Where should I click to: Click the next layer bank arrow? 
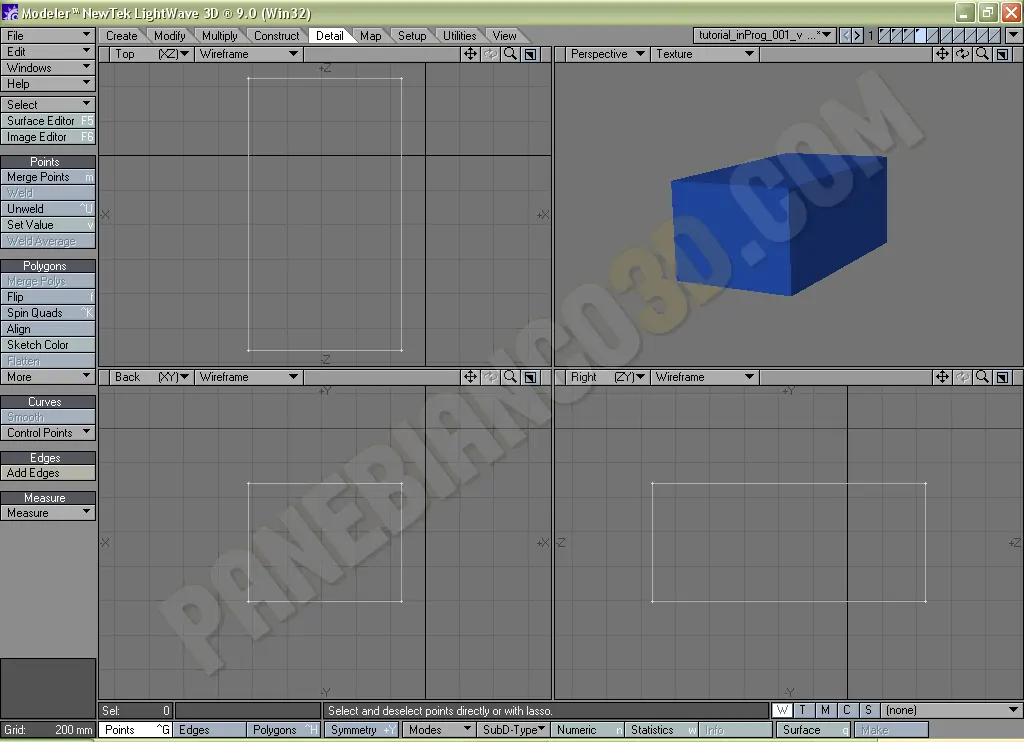857,35
